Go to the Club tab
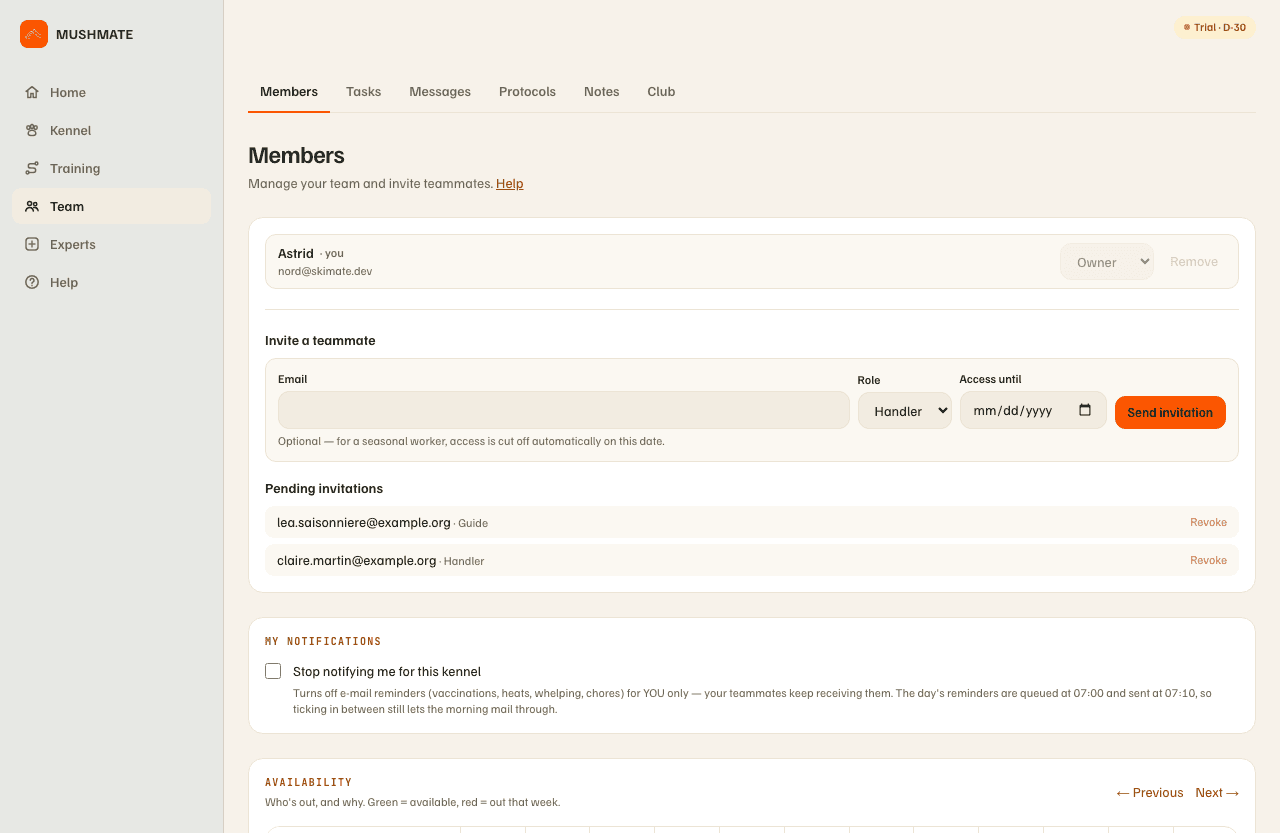1280x833 pixels. pyautogui.click(x=661, y=91)
